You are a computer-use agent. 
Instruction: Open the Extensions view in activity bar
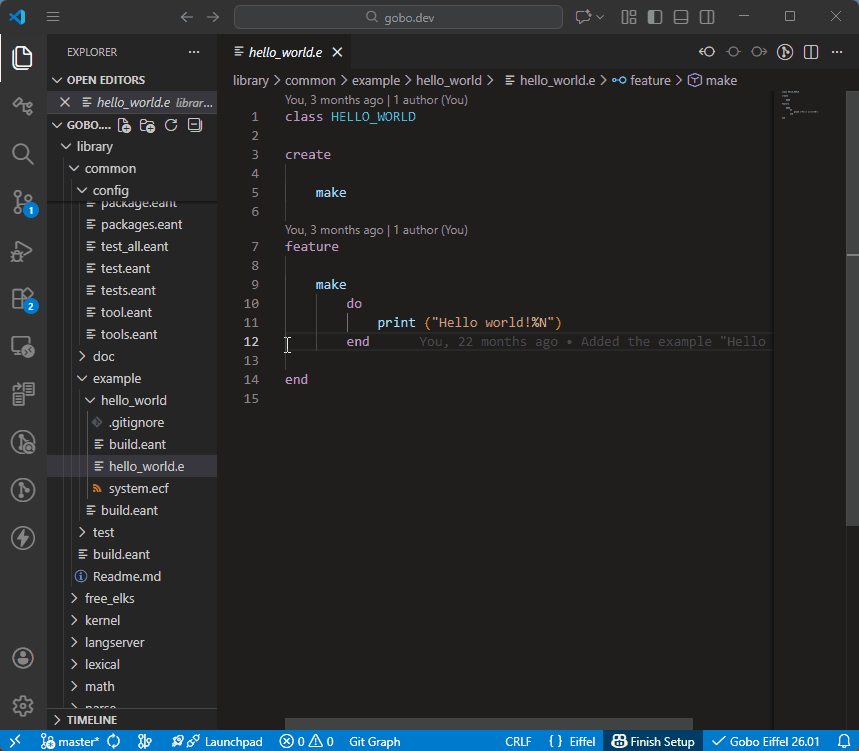pyautogui.click(x=23, y=298)
